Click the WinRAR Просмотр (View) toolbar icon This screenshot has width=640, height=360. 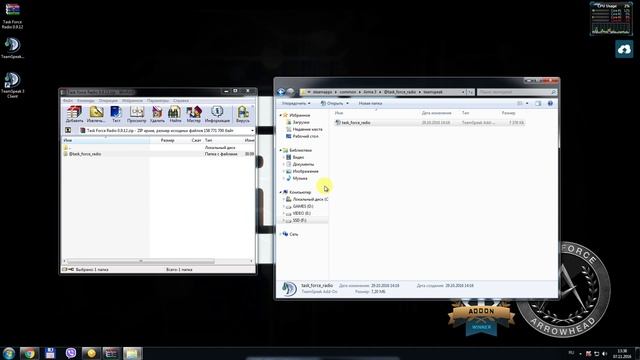tap(136, 114)
